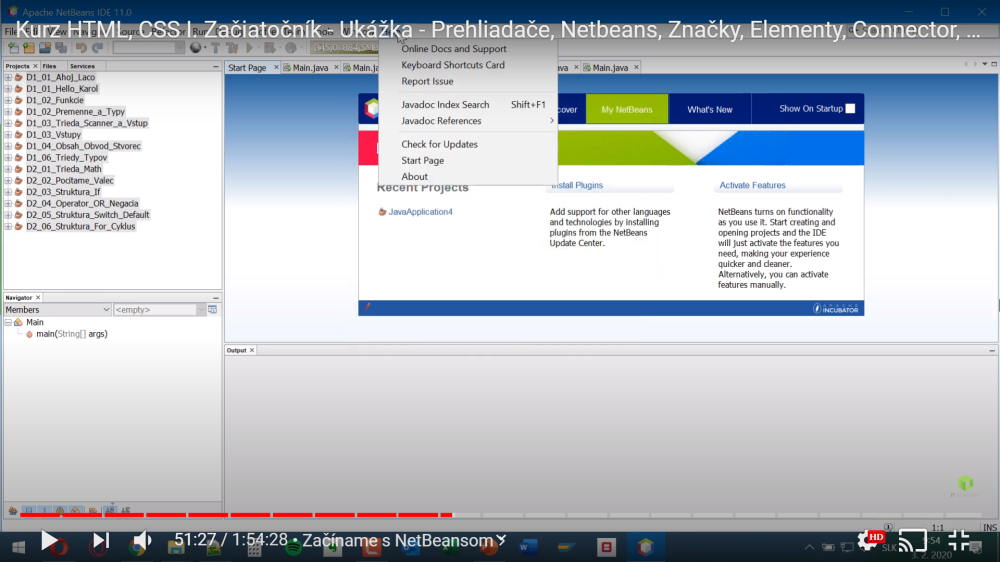Expand the D1_01_Ahoj_Laco project node

tap(8, 77)
